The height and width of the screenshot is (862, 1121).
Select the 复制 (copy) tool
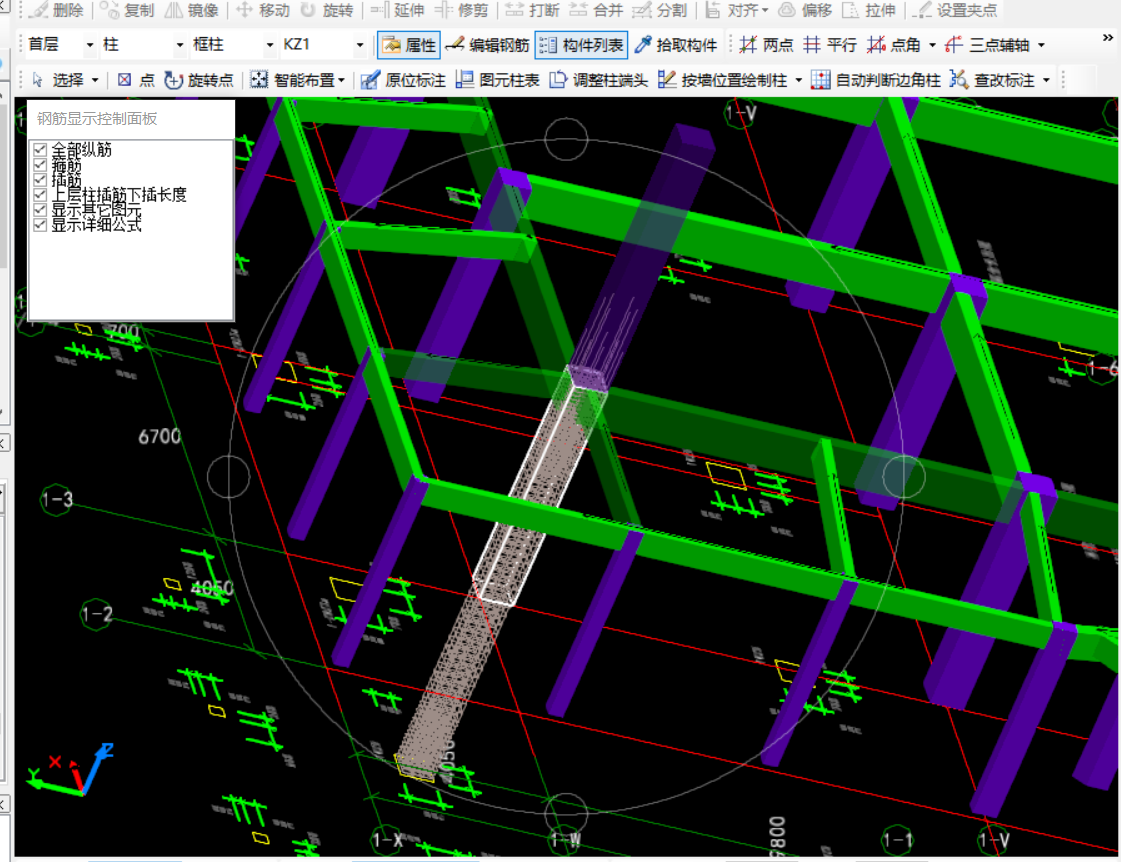pos(127,10)
